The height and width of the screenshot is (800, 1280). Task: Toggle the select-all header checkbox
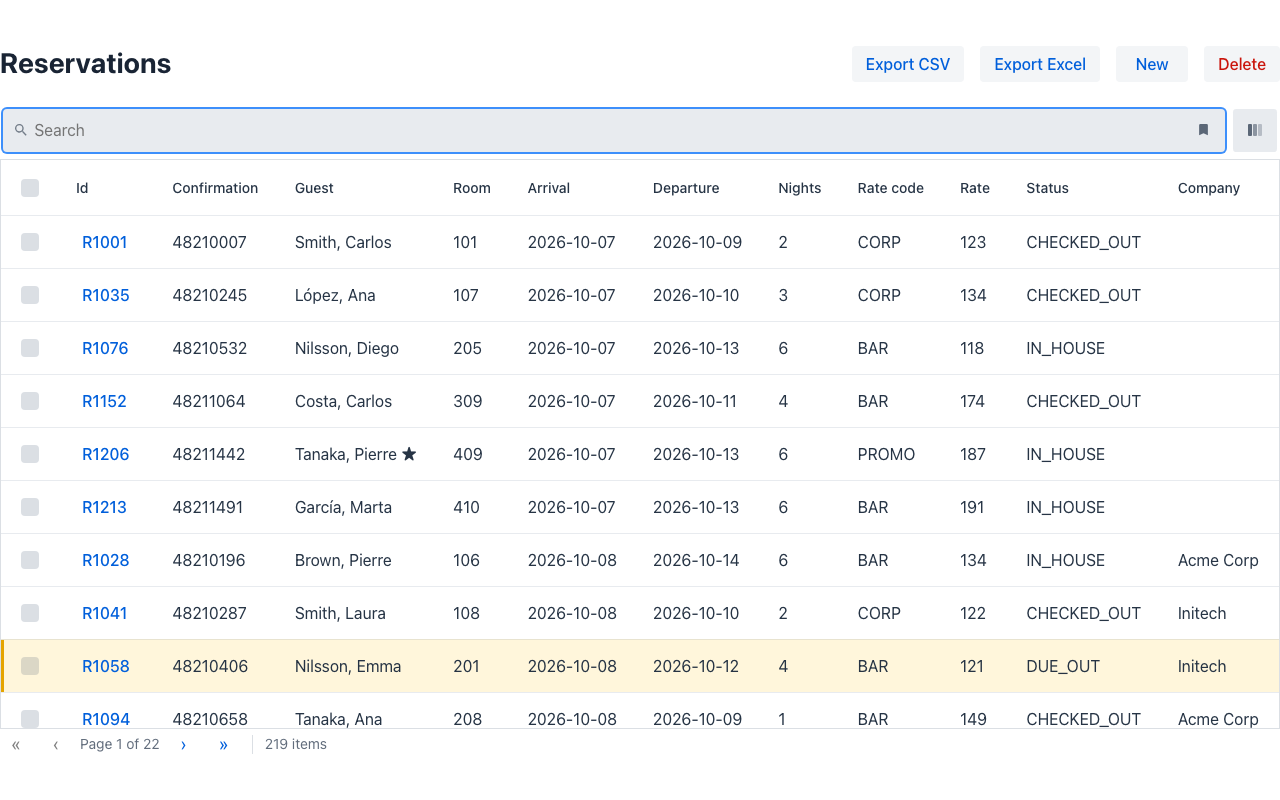(30, 188)
